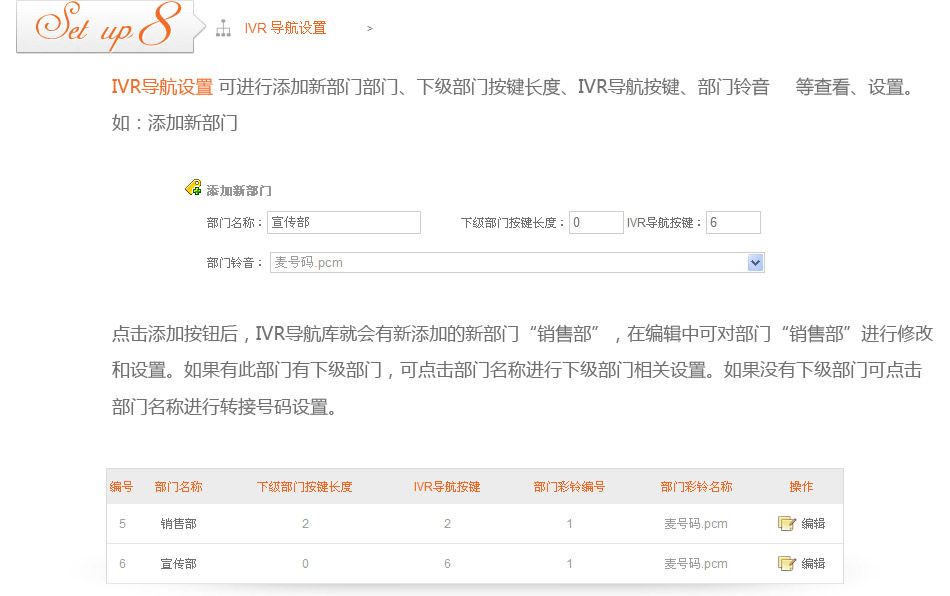Image resolution: width=950 pixels, height=596 pixels.
Task: Click the edit icon in the 销售部 row
Action: [x=786, y=523]
